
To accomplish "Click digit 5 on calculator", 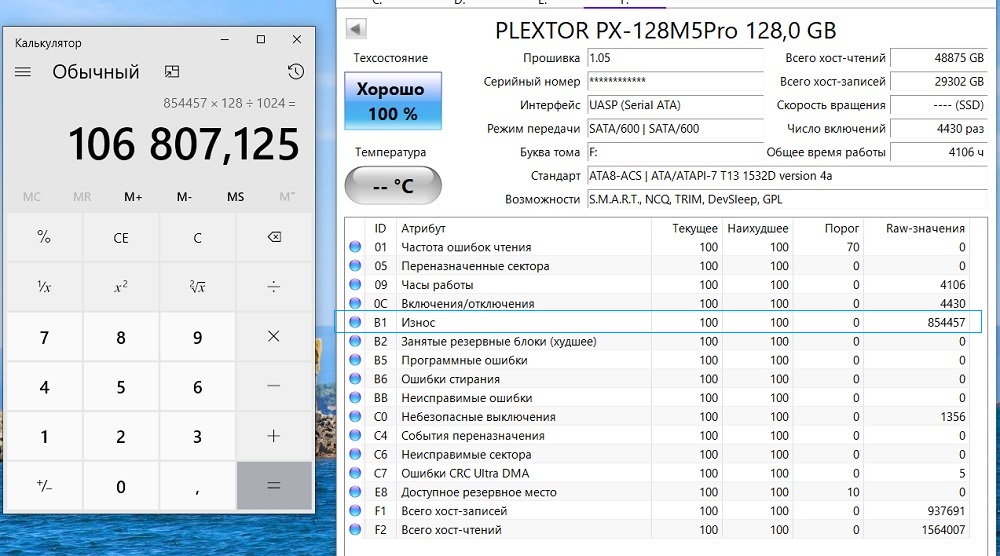I will pyautogui.click(x=121, y=386).
